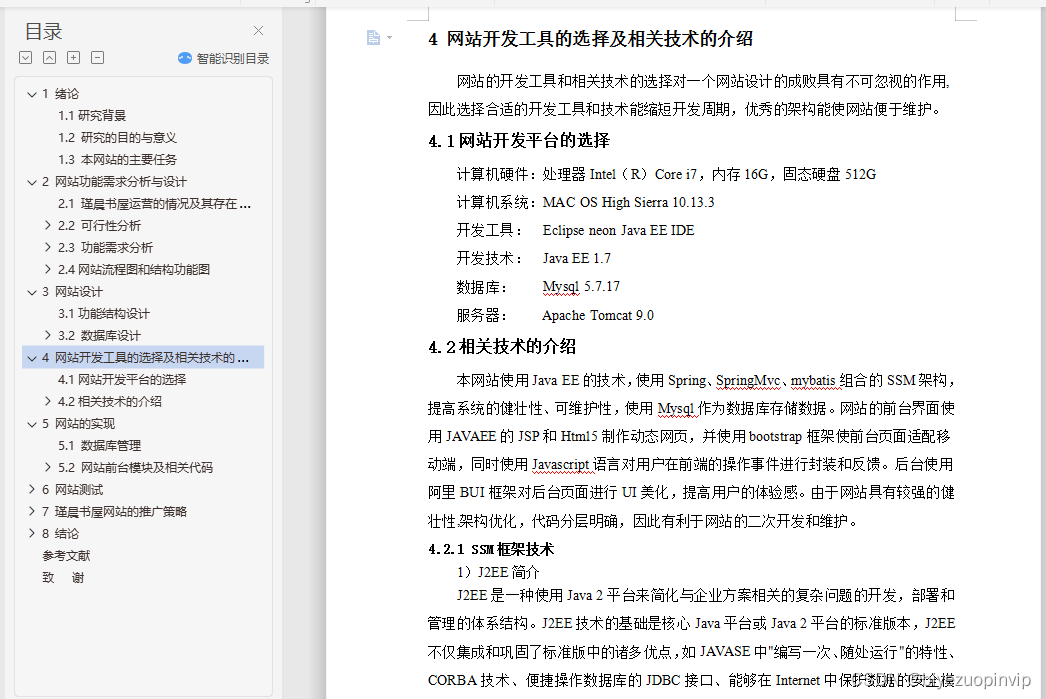The height and width of the screenshot is (699, 1046).
Task: Click heading 4.1 网站开发平台的选择 in document
Action: click(519, 140)
